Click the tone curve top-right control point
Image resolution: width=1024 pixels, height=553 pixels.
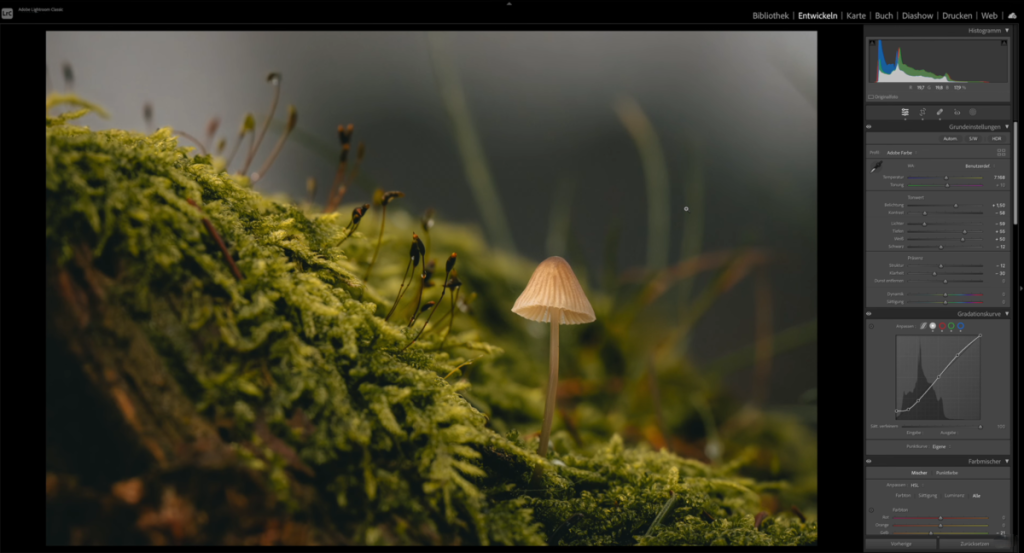980,336
